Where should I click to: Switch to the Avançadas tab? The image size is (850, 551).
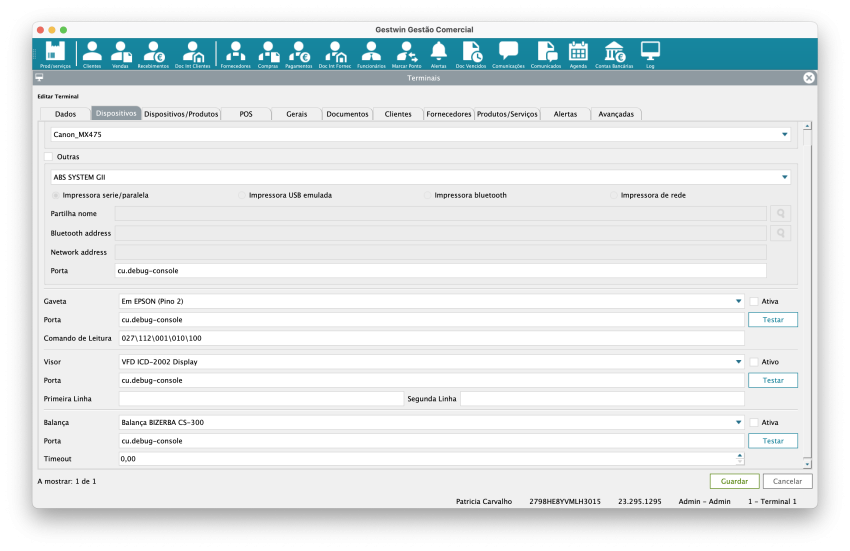click(x=615, y=114)
